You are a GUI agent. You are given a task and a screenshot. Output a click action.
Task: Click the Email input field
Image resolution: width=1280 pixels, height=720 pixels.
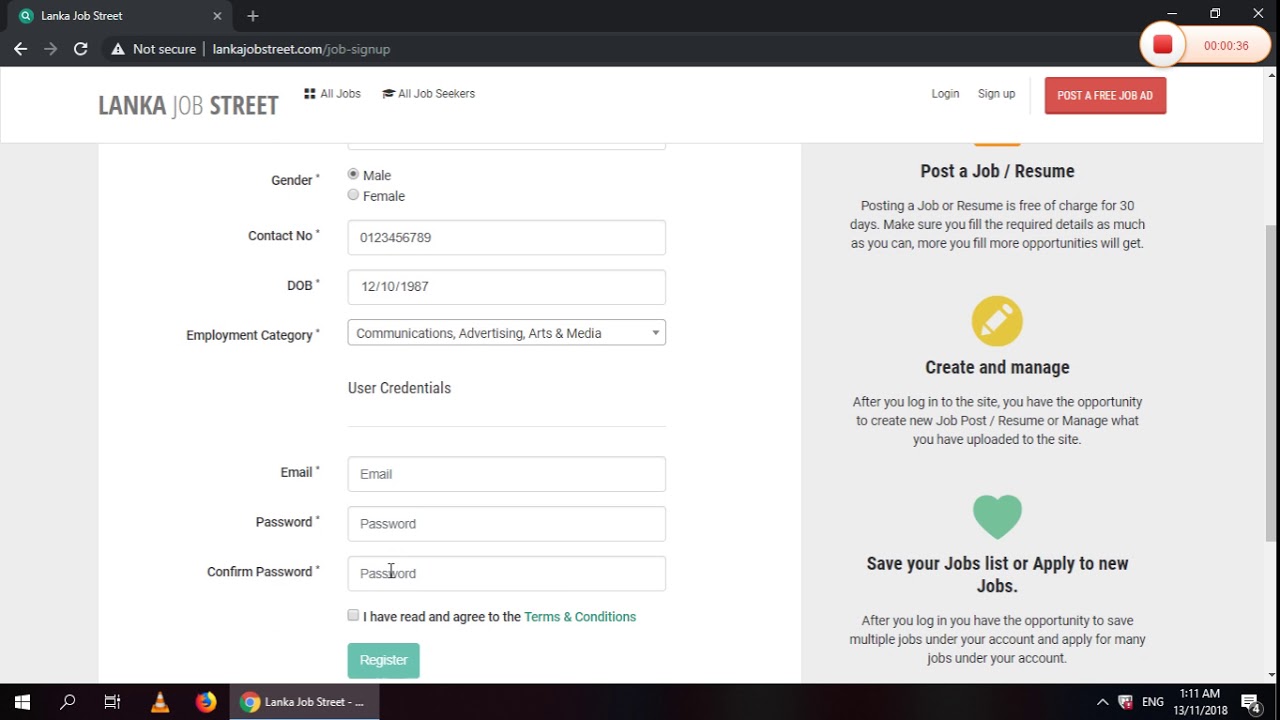[x=506, y=474]
